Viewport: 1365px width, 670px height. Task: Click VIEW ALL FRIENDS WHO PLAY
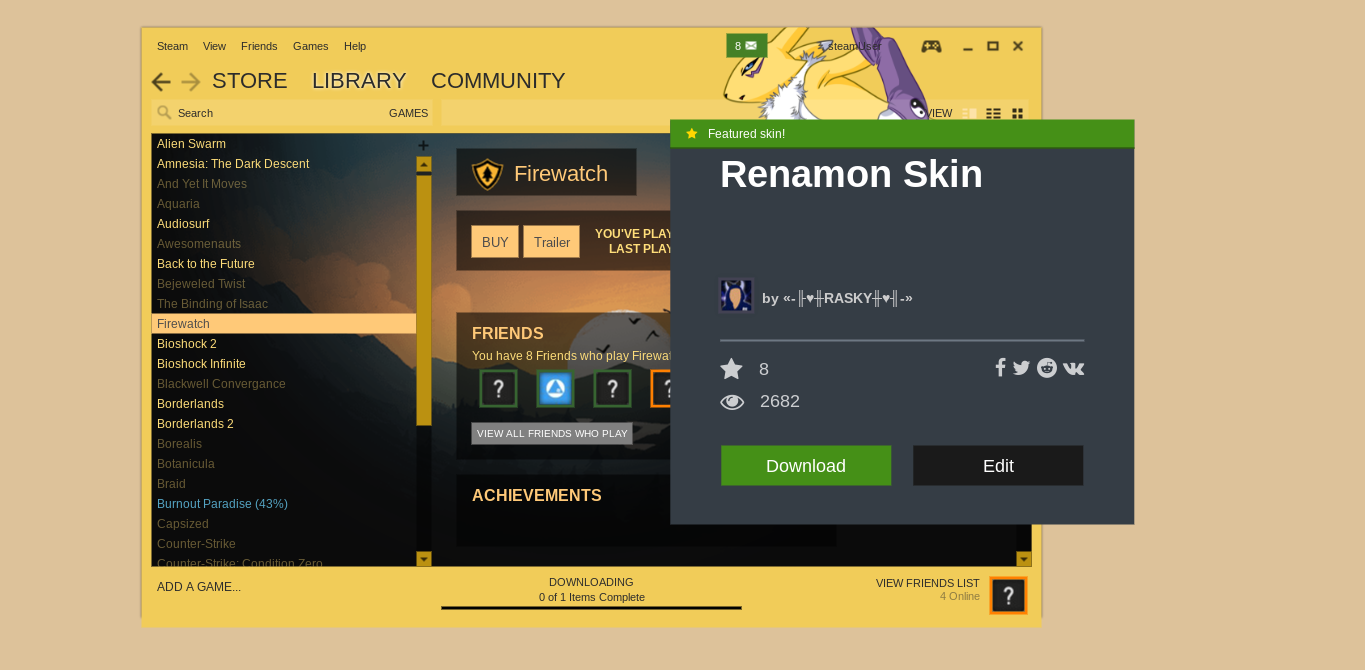tap(552, 434)
